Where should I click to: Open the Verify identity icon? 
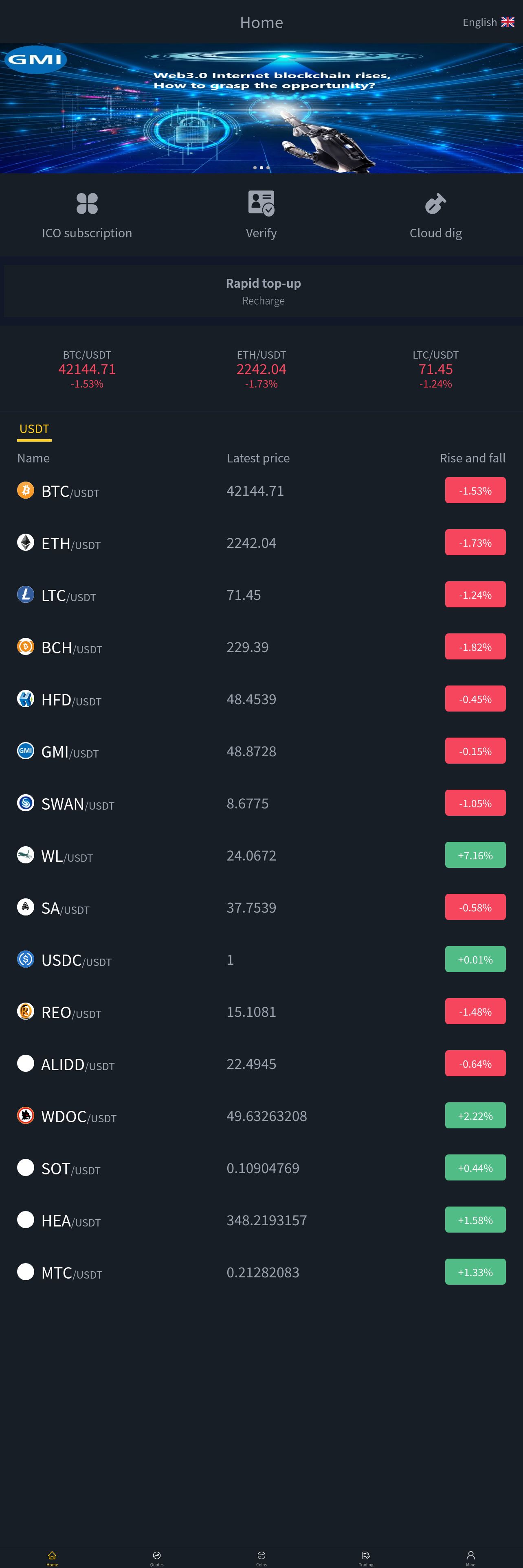pos(261,203)
